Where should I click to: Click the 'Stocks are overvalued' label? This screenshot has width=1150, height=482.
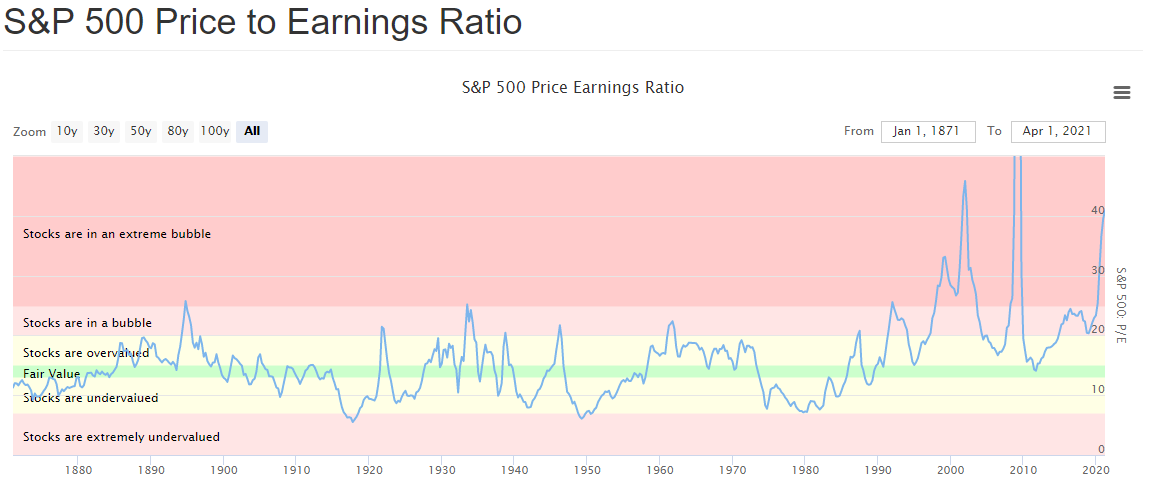(x=86, y=353)
